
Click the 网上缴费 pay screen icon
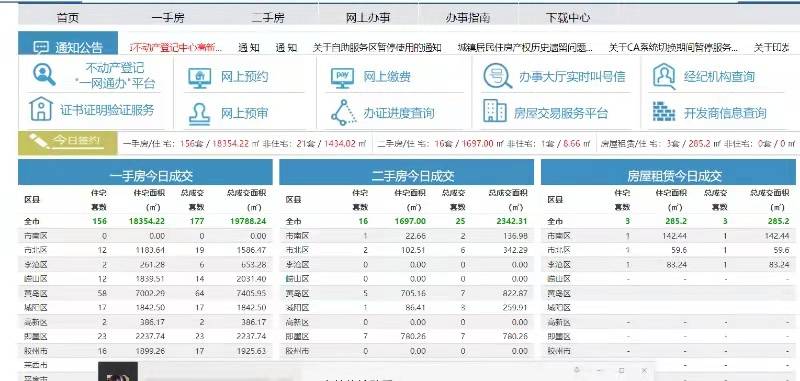[342, 78]
